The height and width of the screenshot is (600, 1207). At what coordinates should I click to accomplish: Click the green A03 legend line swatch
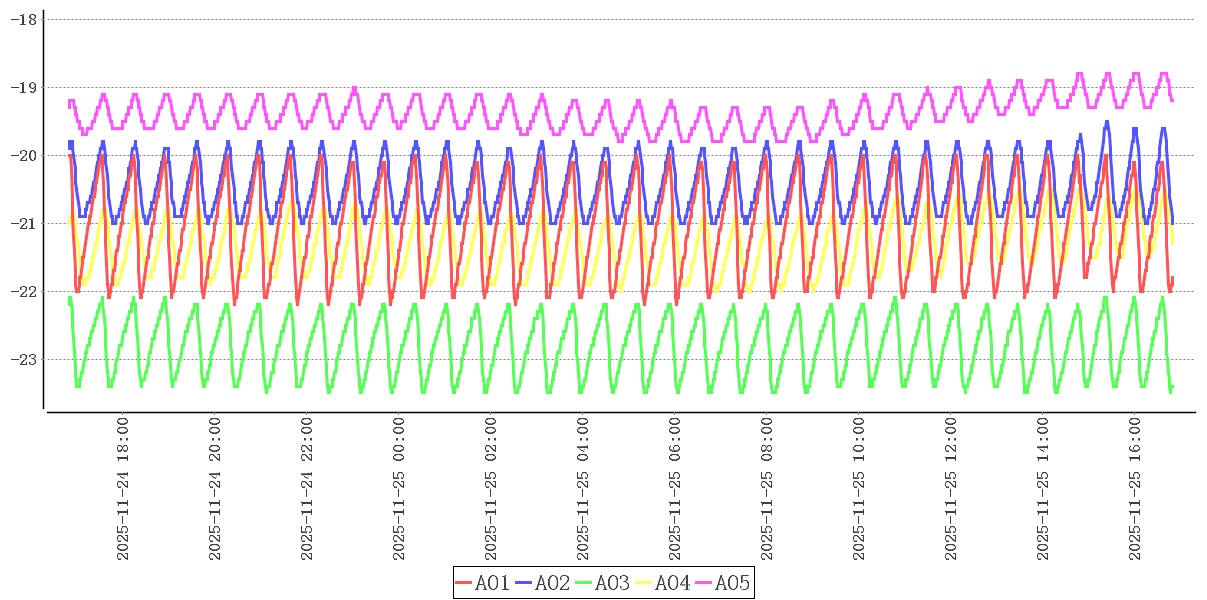584,583
